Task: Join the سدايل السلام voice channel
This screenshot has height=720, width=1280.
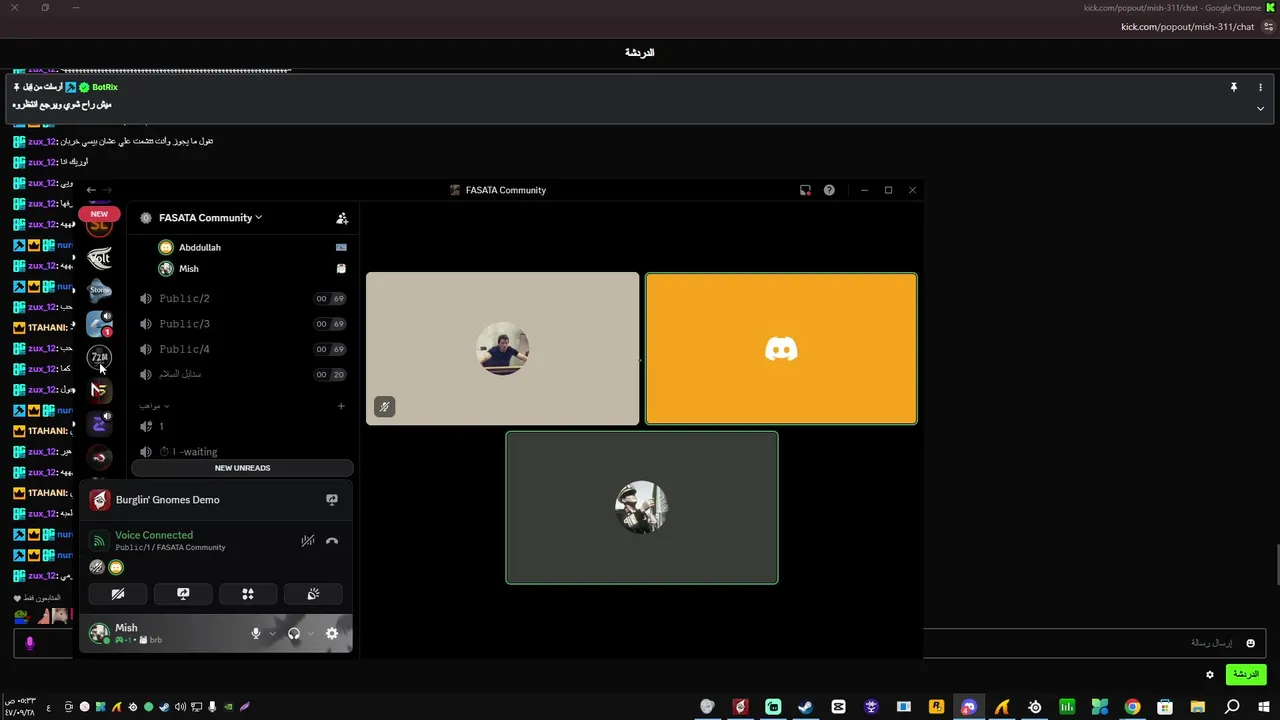Action: pyautogui.click(x=241, y=374)
